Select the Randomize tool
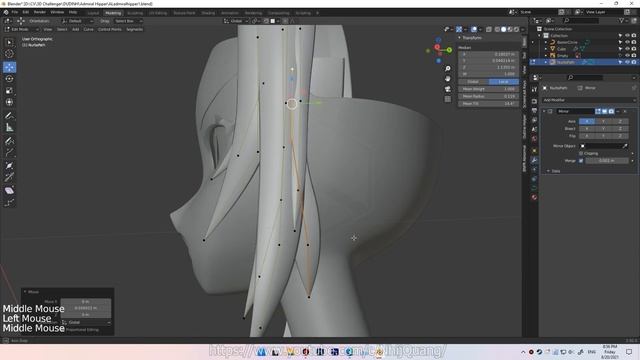 pos(9,202)
